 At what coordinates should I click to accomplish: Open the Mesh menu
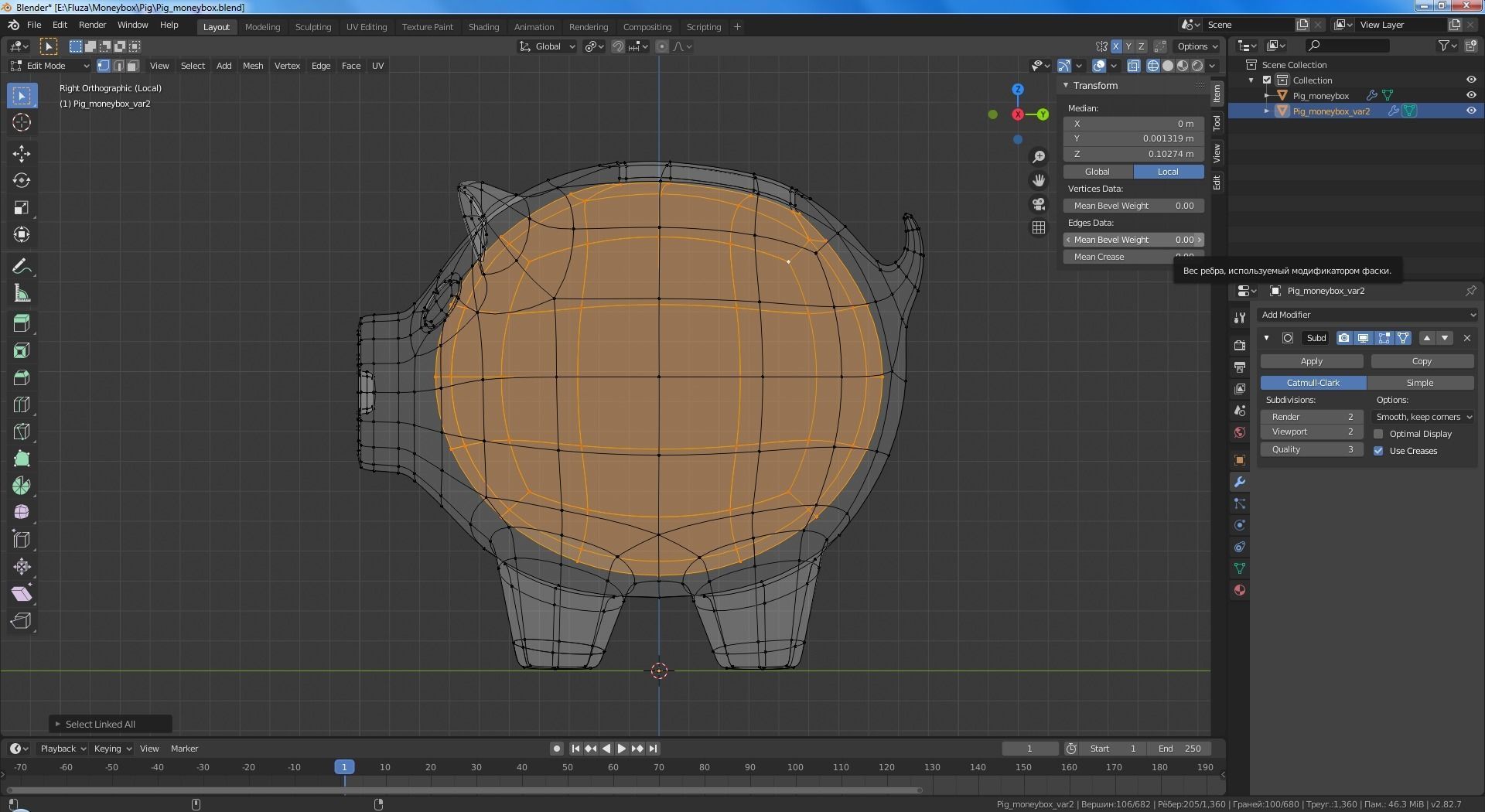[x=253, y=66]
